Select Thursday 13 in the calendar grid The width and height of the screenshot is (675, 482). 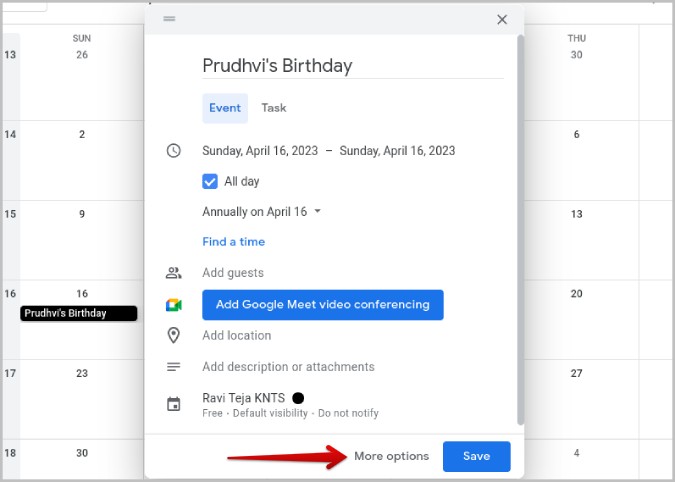(x=576, y=214)
